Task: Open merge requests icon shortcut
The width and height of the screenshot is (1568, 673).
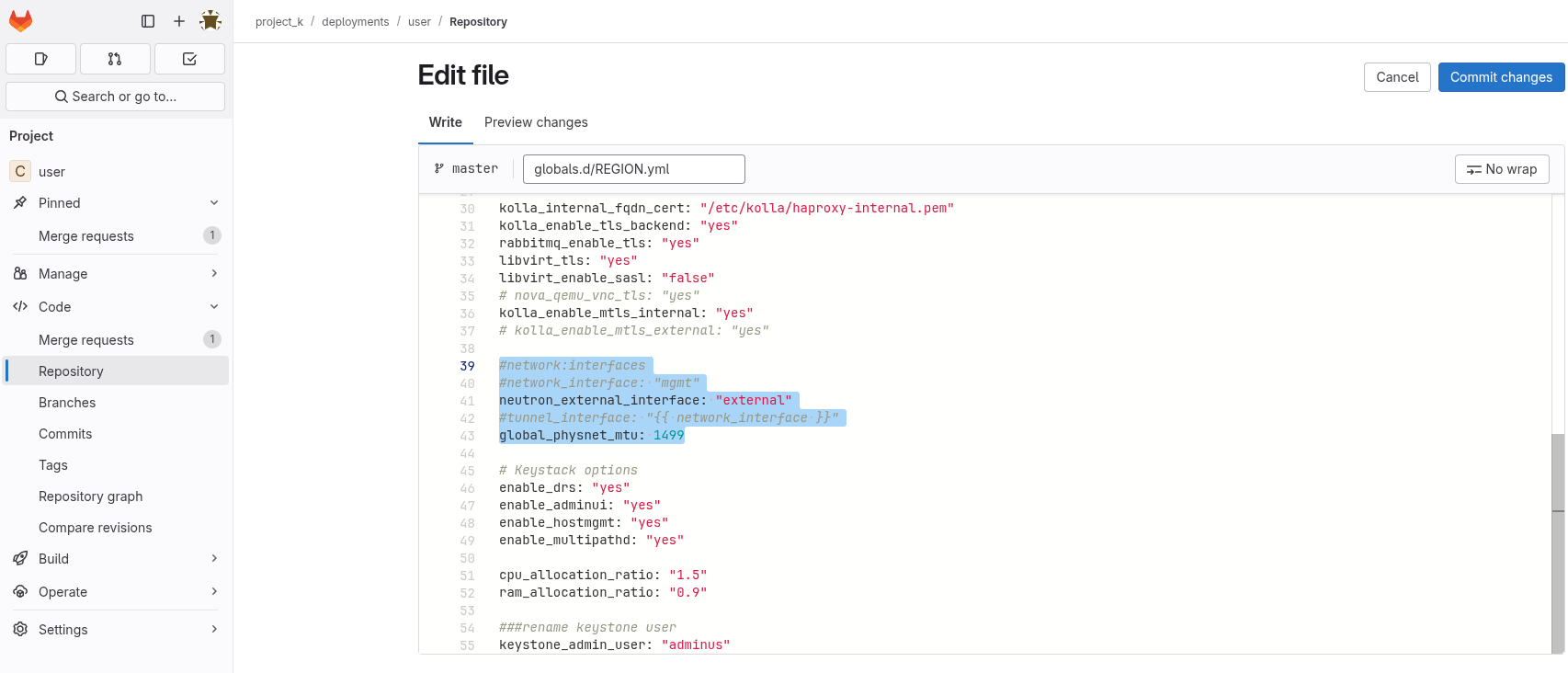Action: point(115,59)
